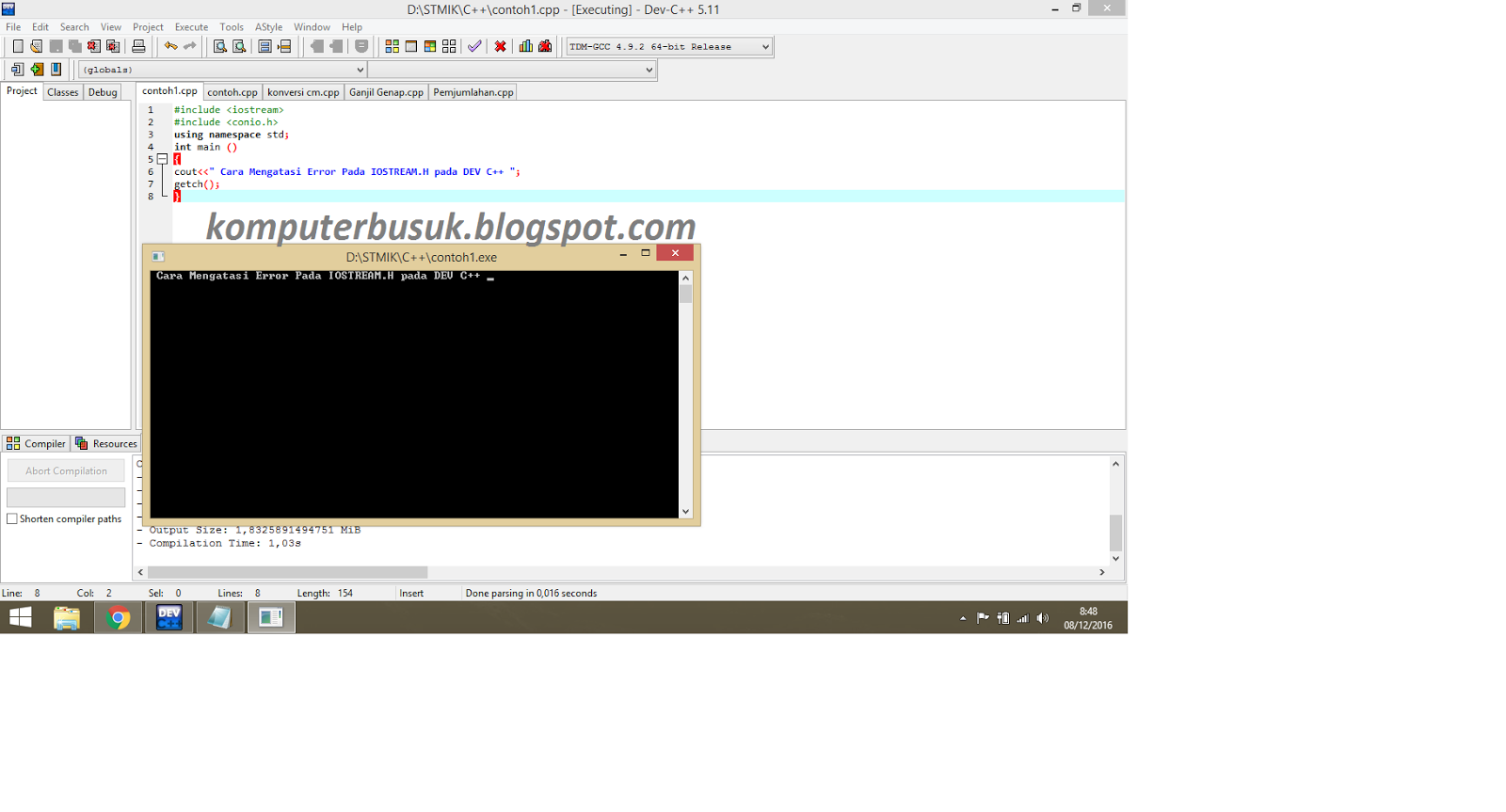Click the Find magnifier icon
Viewport: 1506px width, 812px height.
pyautogui.click(x=219, y=46)
